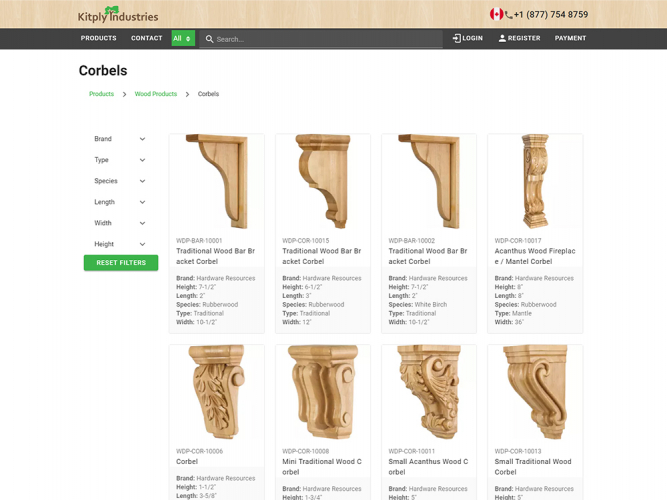Click the WDP-BAR-10001 product code
The width and height of the screenshot is (667, 500).
(x=199, y=241)
